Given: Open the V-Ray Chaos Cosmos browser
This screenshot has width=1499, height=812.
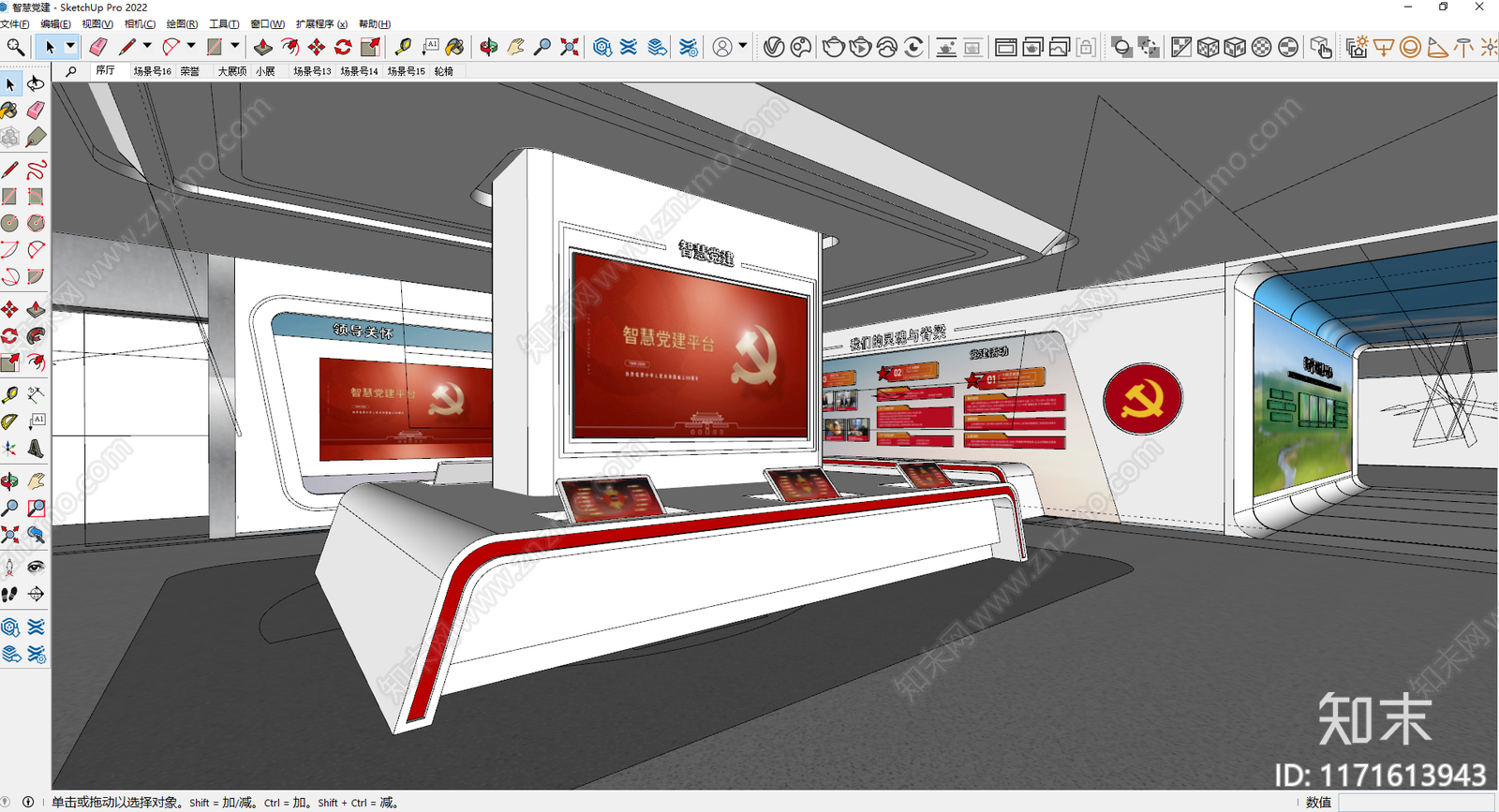Looking at the screenshot, I should (801, 47).
